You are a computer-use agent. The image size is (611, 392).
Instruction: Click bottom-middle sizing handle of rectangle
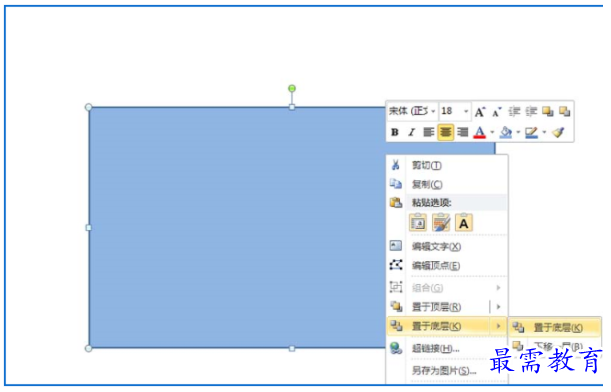(292, 348)
